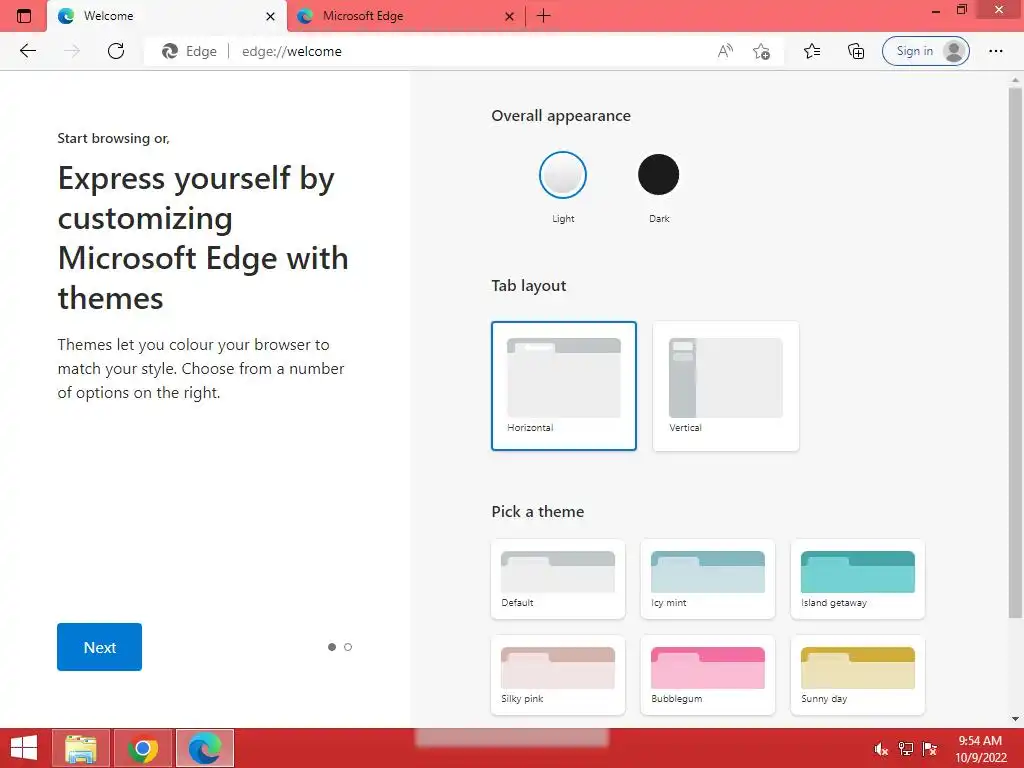Minimize the Edge window
The image size is (1024, 768).
click(935, 10)
